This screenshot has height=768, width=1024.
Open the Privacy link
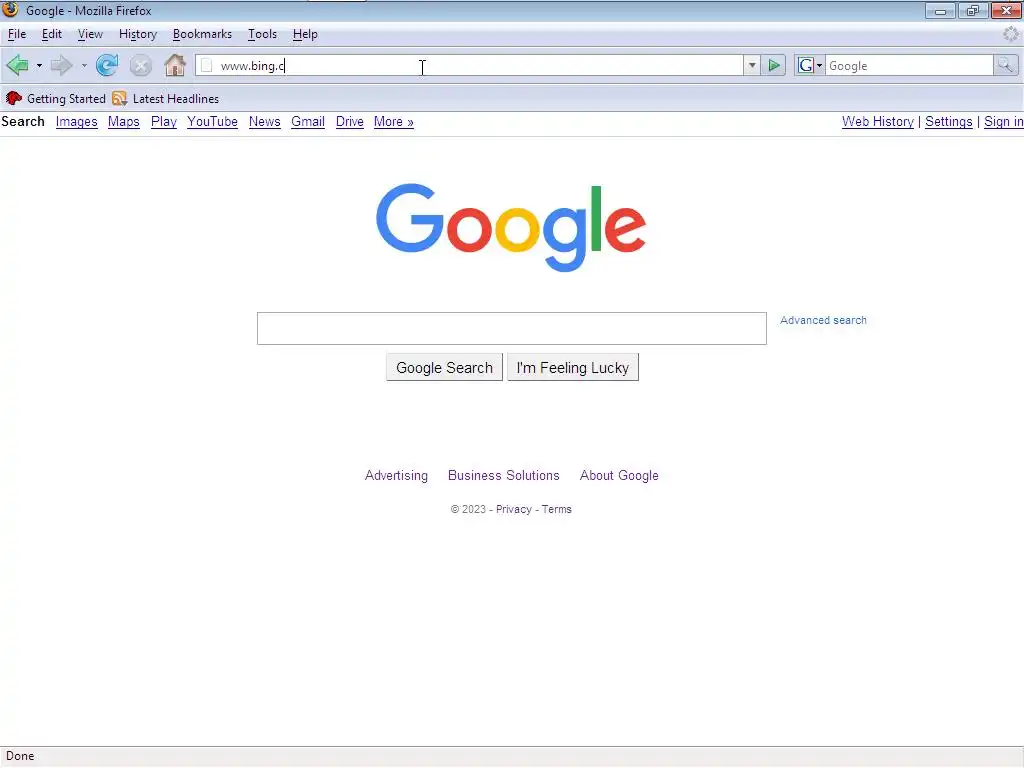(x=513, y=509)
